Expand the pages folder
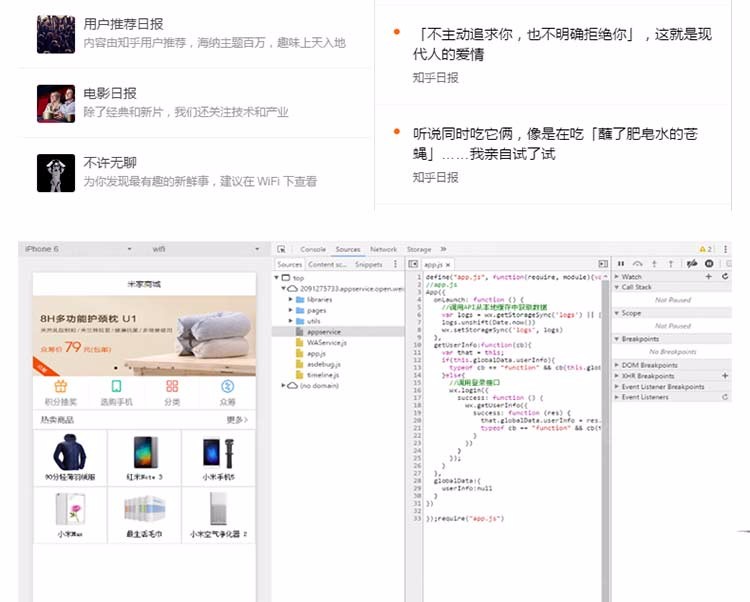This screenshot has height=602, width=750. 290,310
